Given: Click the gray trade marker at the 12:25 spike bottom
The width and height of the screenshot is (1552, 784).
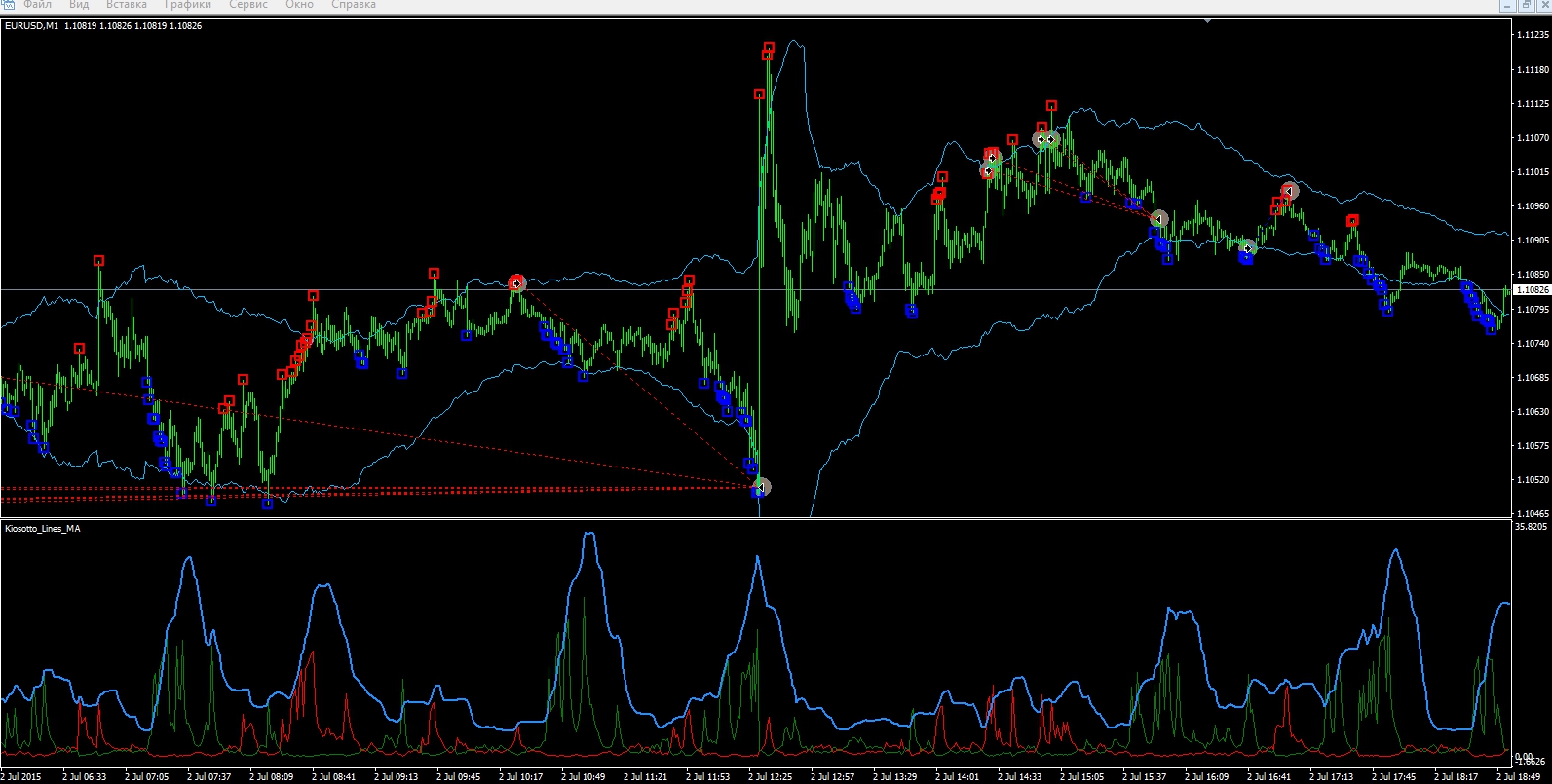Looking at the screenshot, I should pyautogui.click(x=763, y=487).
